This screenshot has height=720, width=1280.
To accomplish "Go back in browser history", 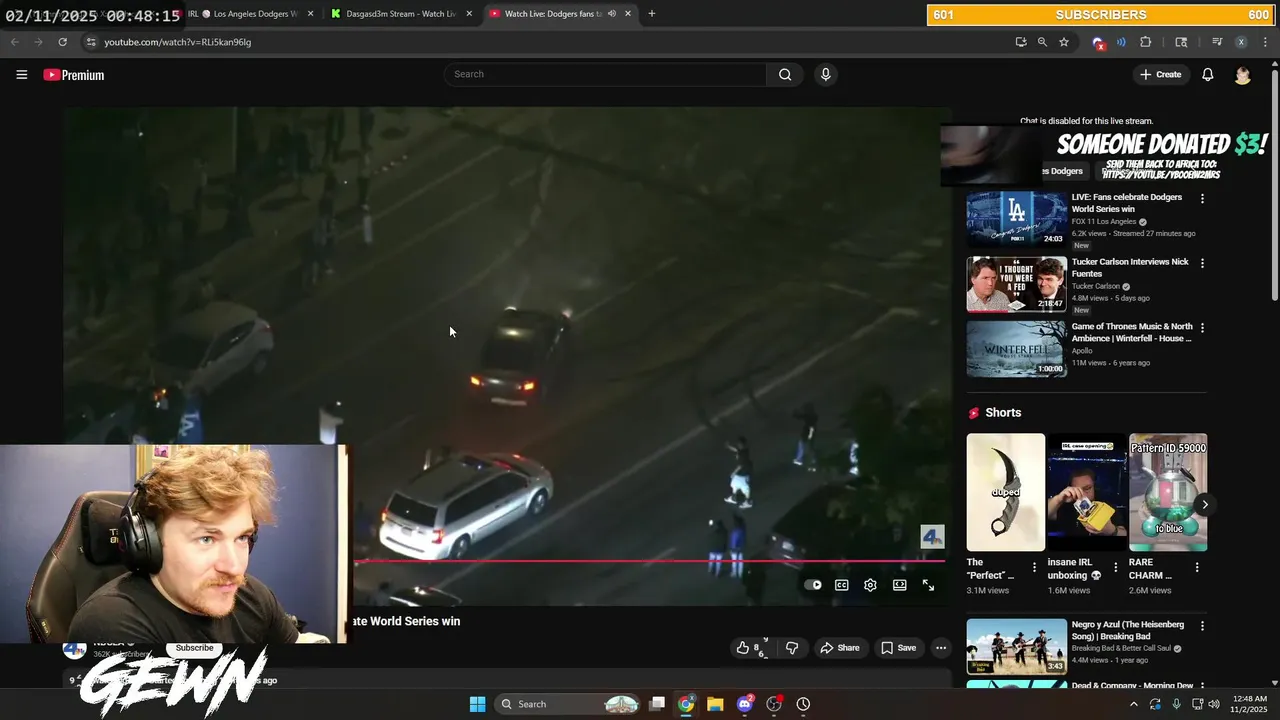I will point(15,42).
